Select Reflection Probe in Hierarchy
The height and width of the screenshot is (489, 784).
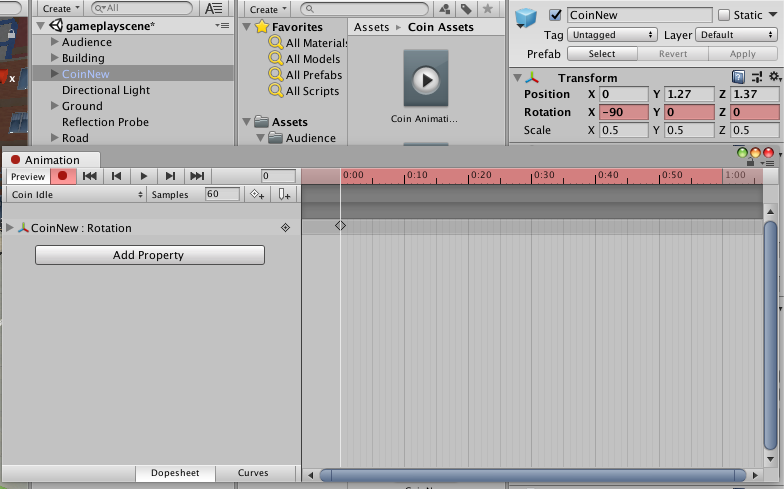[105, 122]
